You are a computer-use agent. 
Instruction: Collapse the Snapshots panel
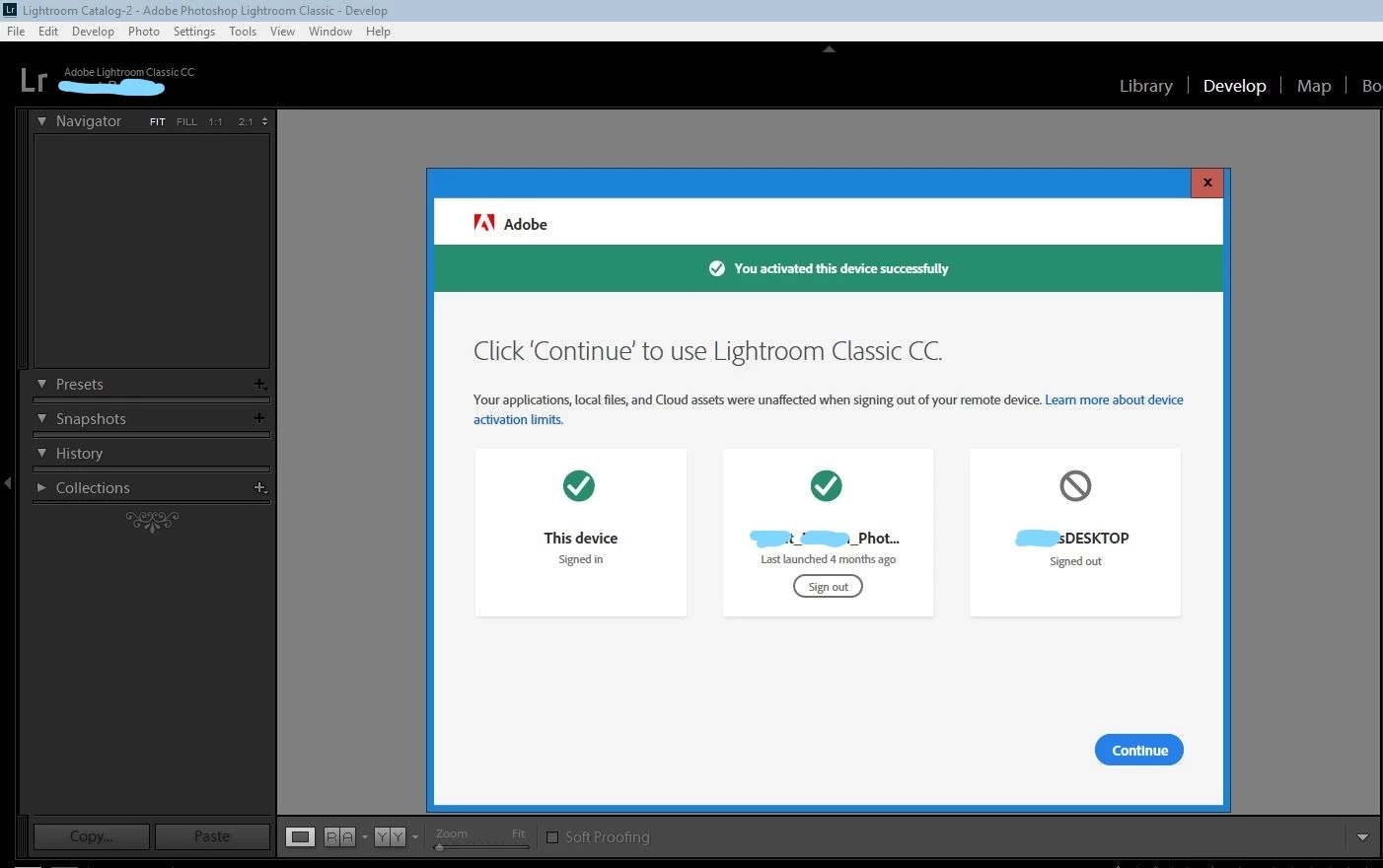pyautogui.click(x=41, y=418)
